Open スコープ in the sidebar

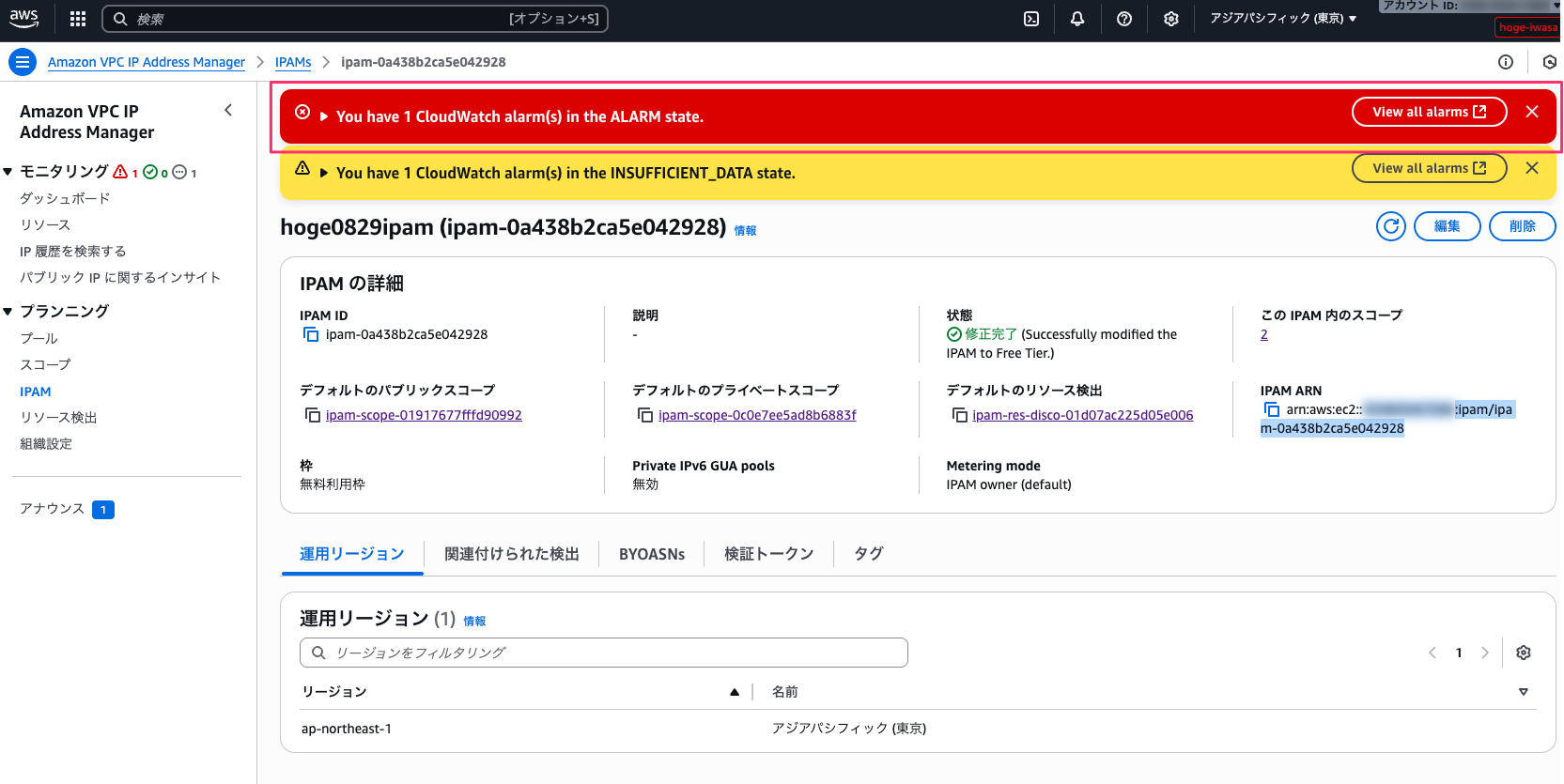tap(45, 364)
